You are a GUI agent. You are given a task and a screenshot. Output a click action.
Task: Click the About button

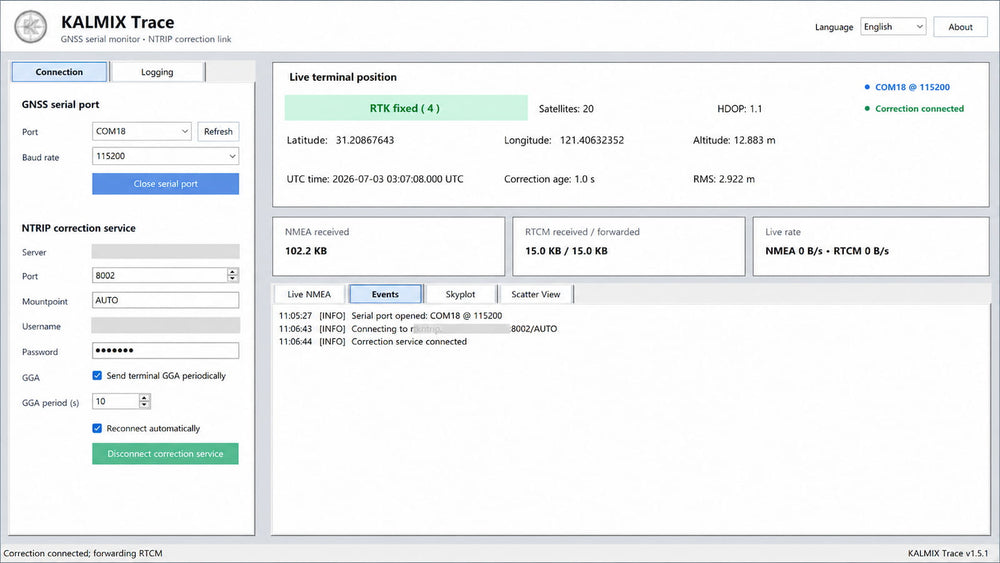[x=960, y=27]
